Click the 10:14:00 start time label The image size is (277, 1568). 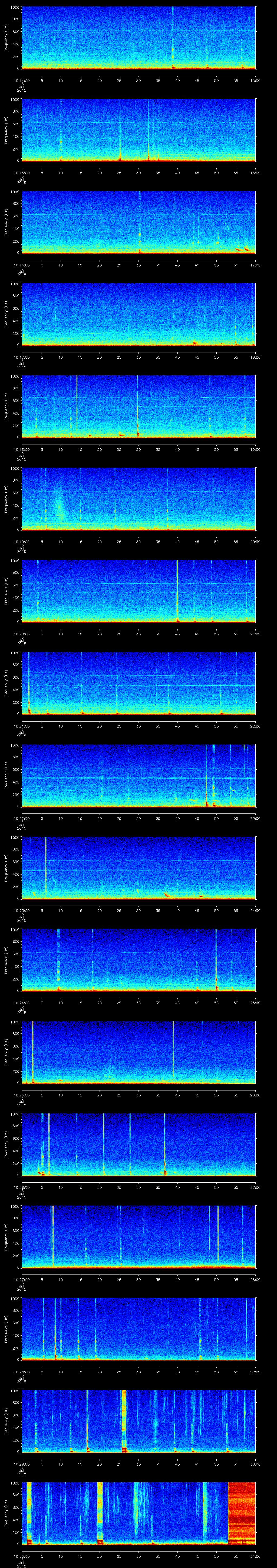(x=21, y=80)
